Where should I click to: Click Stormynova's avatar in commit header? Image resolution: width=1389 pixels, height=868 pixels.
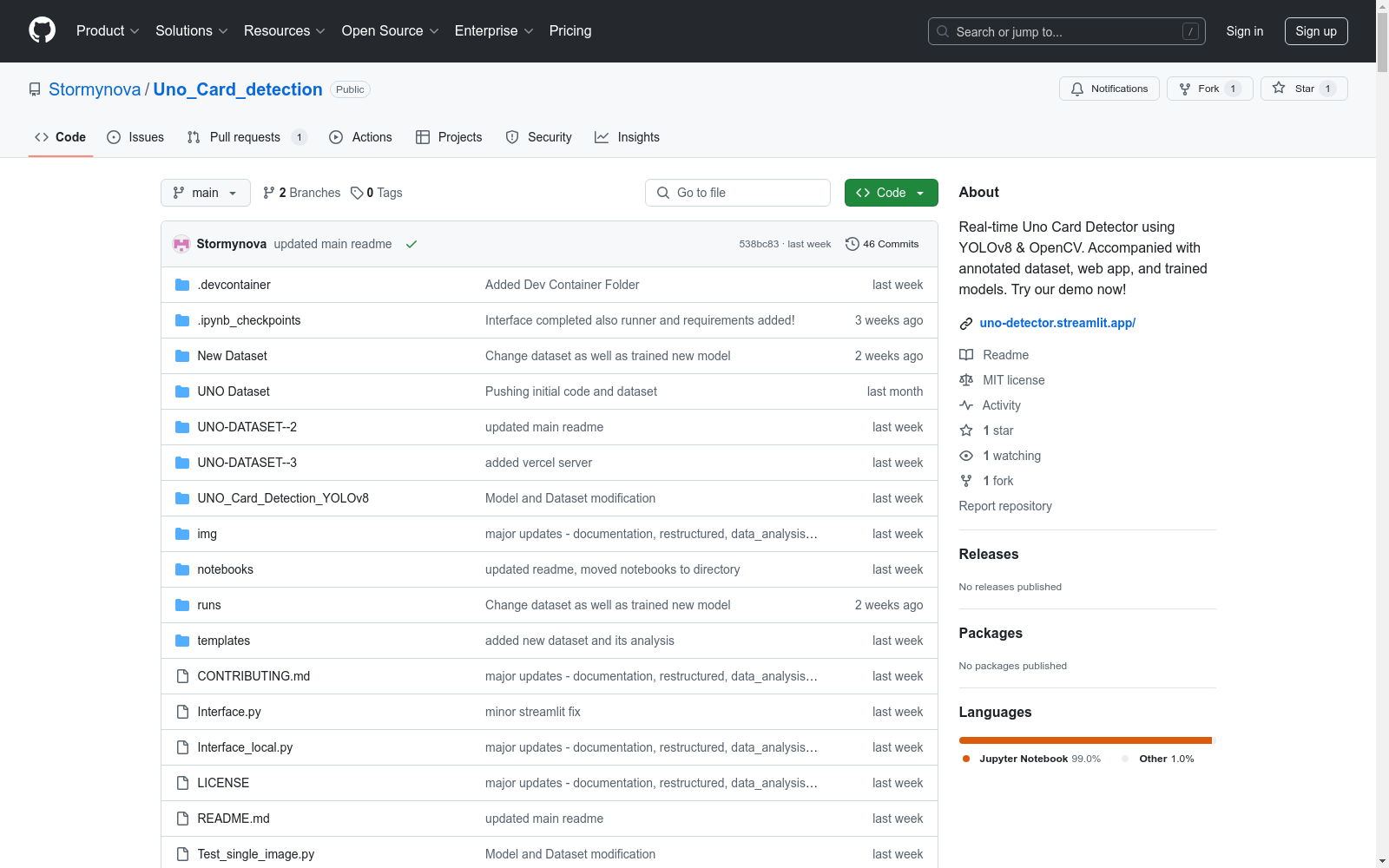pyautogui.click(x=181, y=244)
